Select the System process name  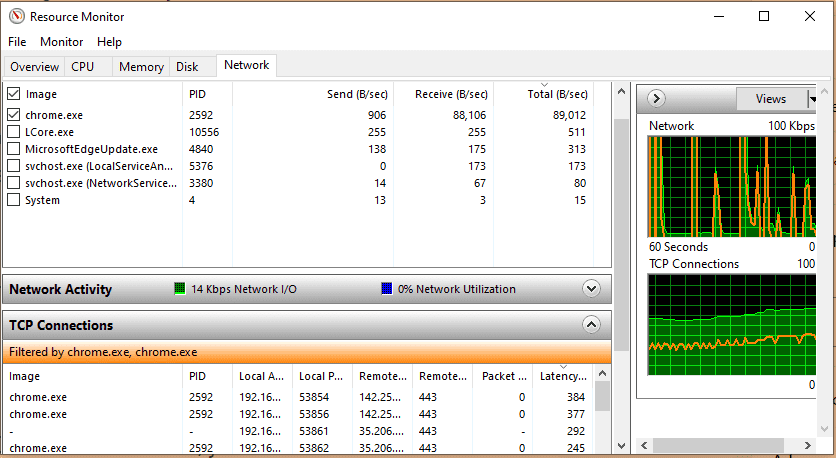[x=42, y=200]
